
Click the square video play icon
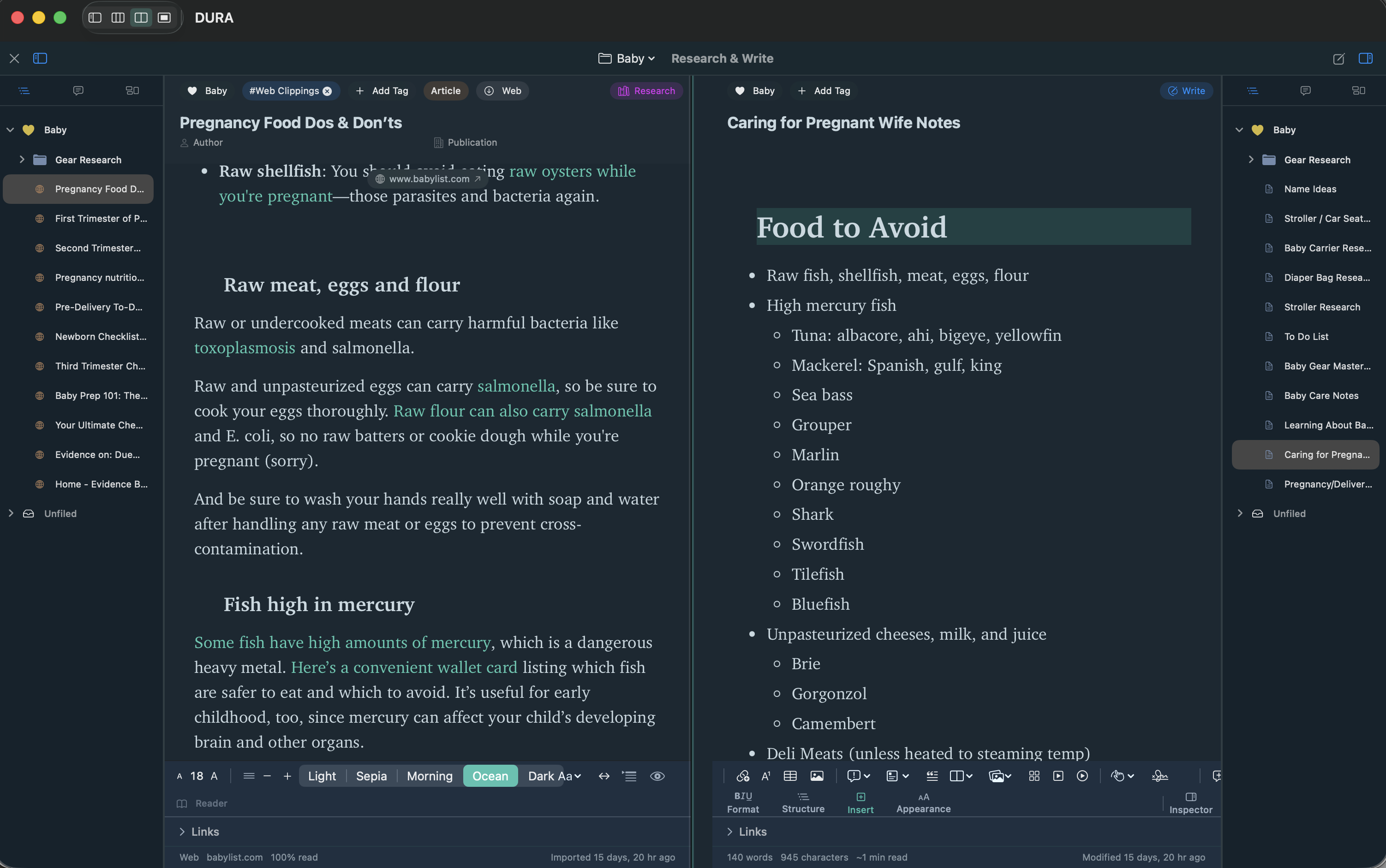coord(1058,776)
